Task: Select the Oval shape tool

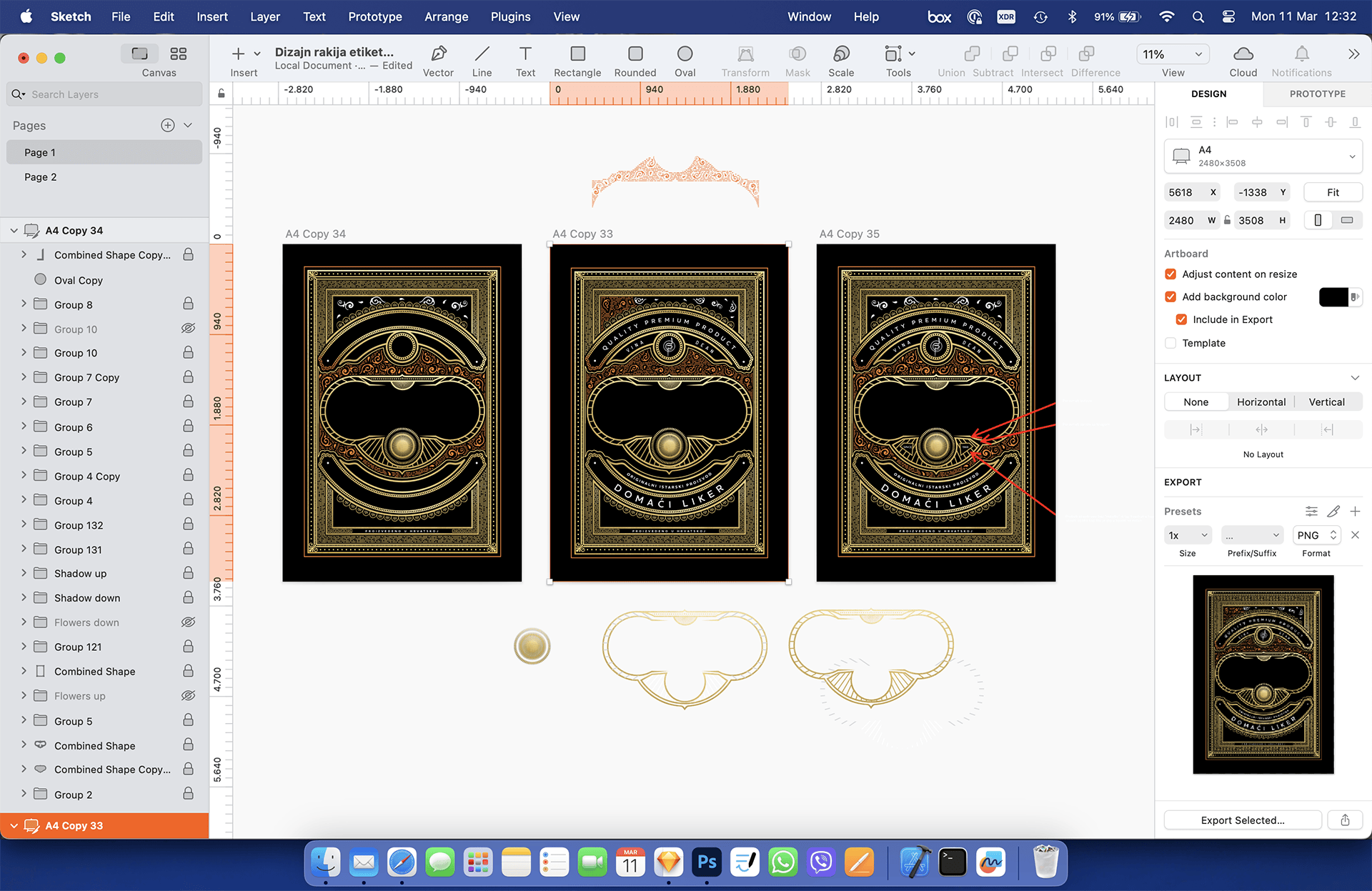Action: 685,54
